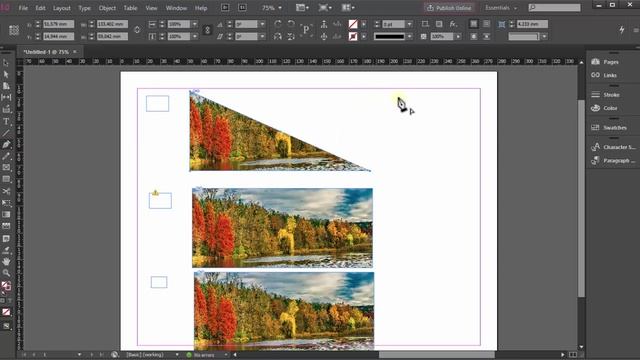Toggle the screen mode button in toolbox
Viewport: 640px width, 360px height.
pyautogui.click(x=6, y=326)
